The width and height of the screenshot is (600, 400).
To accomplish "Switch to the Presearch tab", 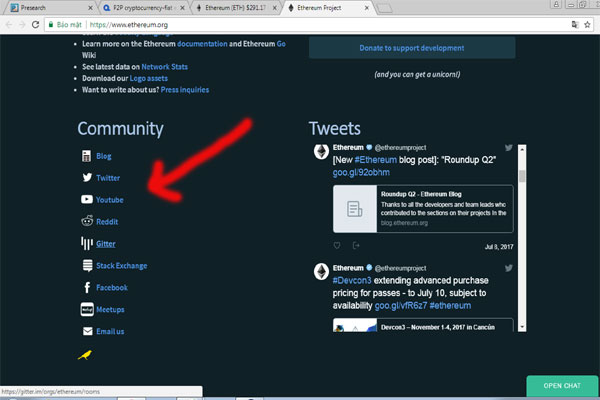I will click(51, 8).
